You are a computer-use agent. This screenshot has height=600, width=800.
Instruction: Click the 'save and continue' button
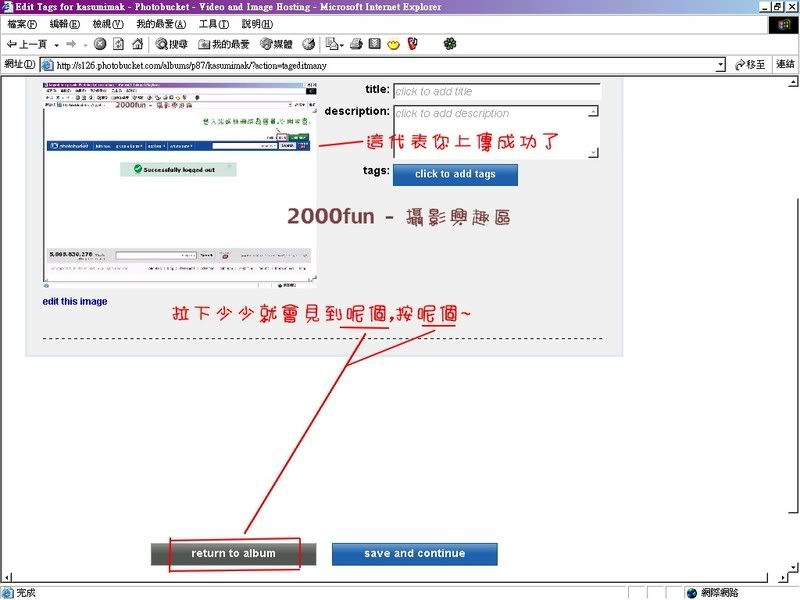tap(414, 554)
